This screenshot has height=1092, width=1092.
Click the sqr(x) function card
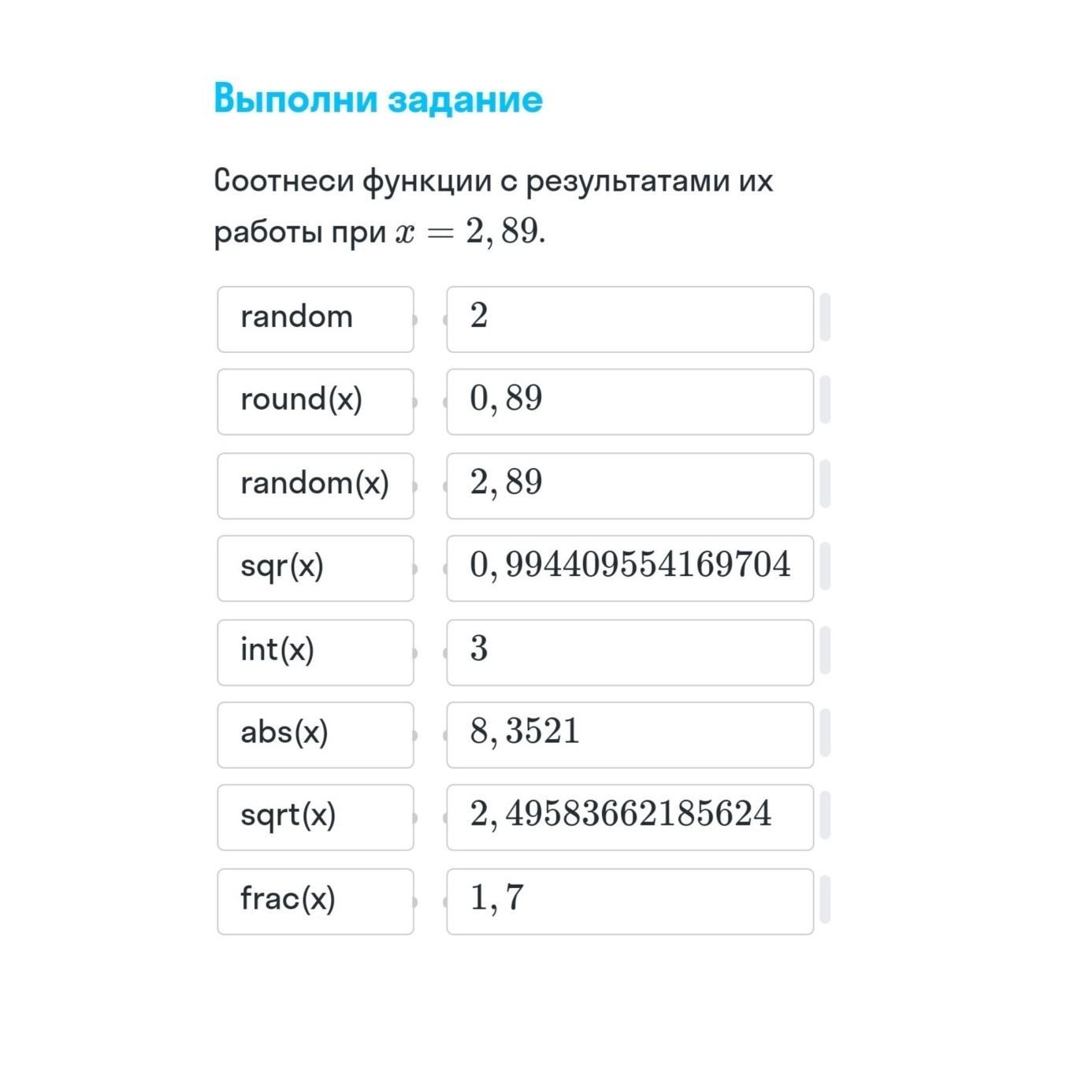click(315, 568)
